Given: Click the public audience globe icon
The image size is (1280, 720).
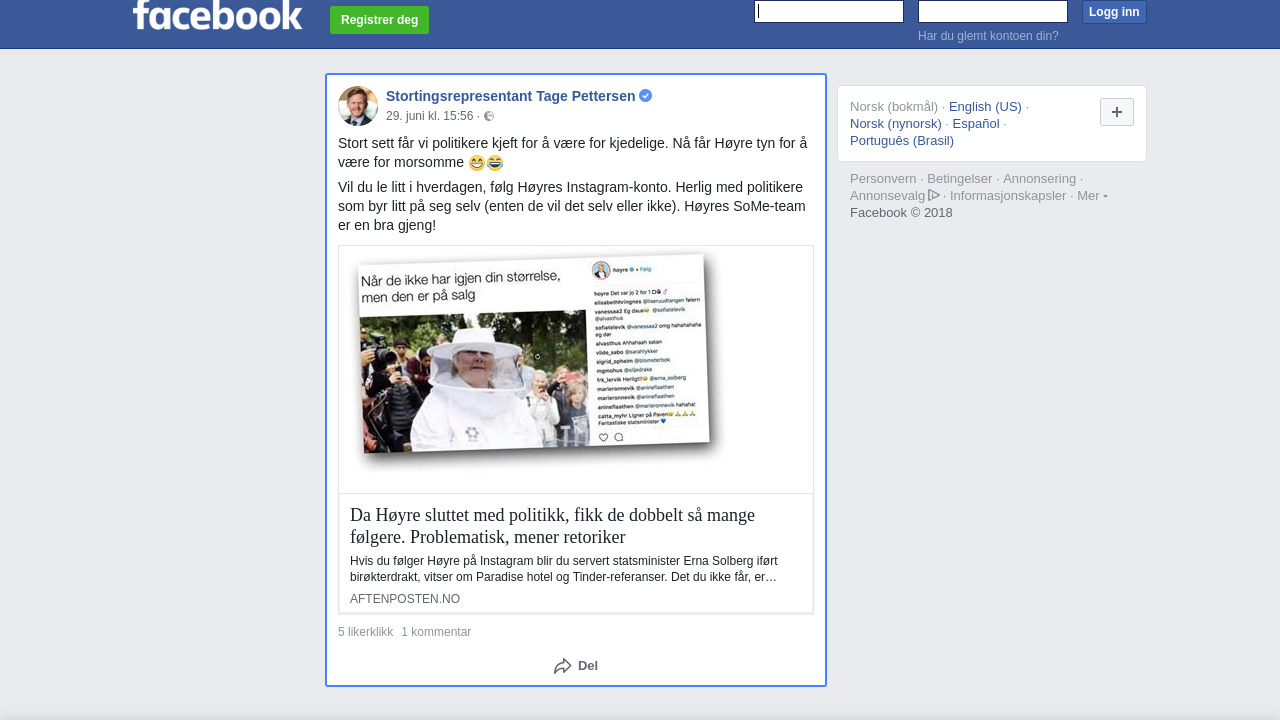Looking at the screenshot, I should pos(489,116).
